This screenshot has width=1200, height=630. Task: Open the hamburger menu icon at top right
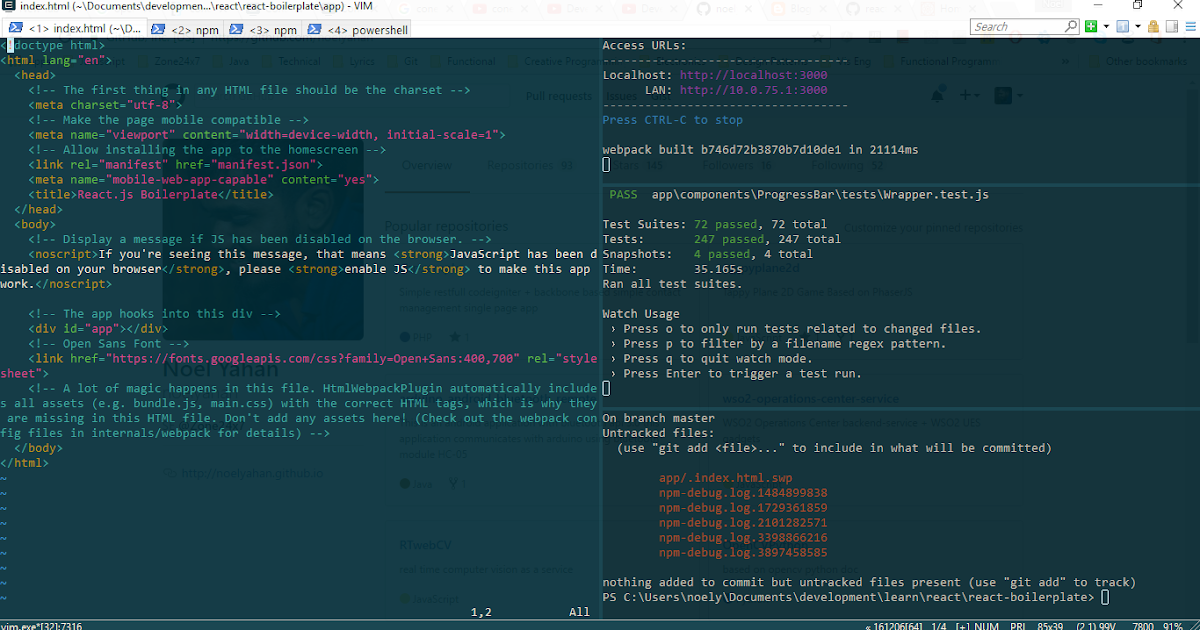tap(1191, 26)
